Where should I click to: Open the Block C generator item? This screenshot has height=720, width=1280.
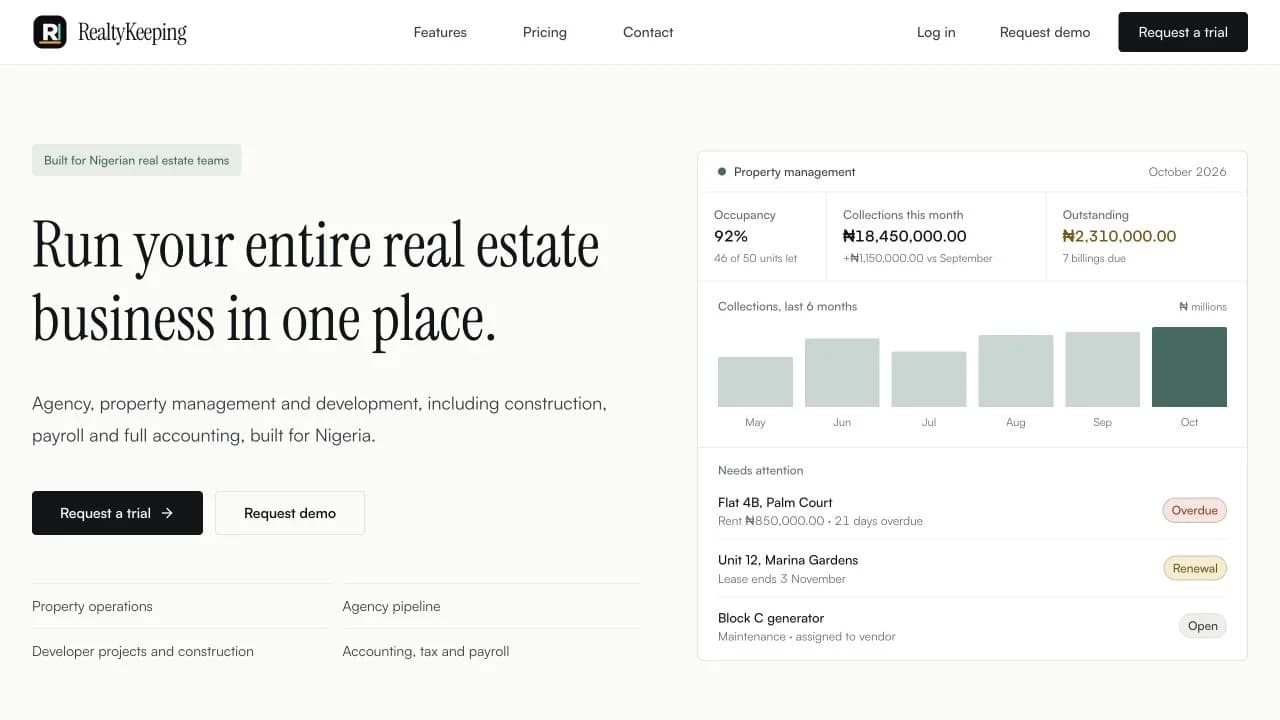point(972,627)
